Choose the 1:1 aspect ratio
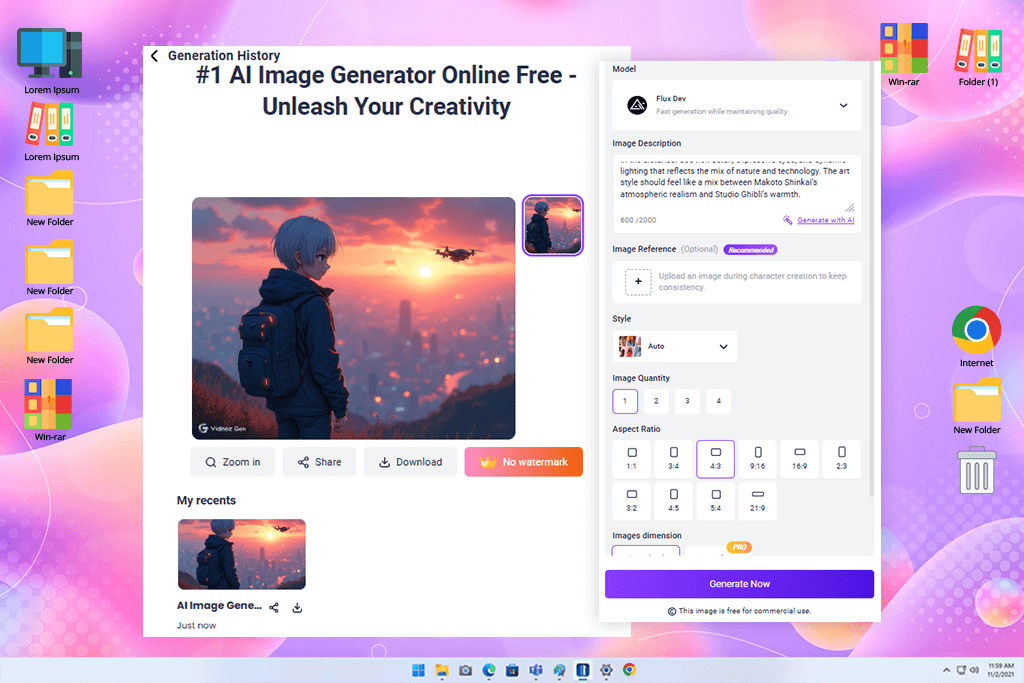 coord(632,459)
